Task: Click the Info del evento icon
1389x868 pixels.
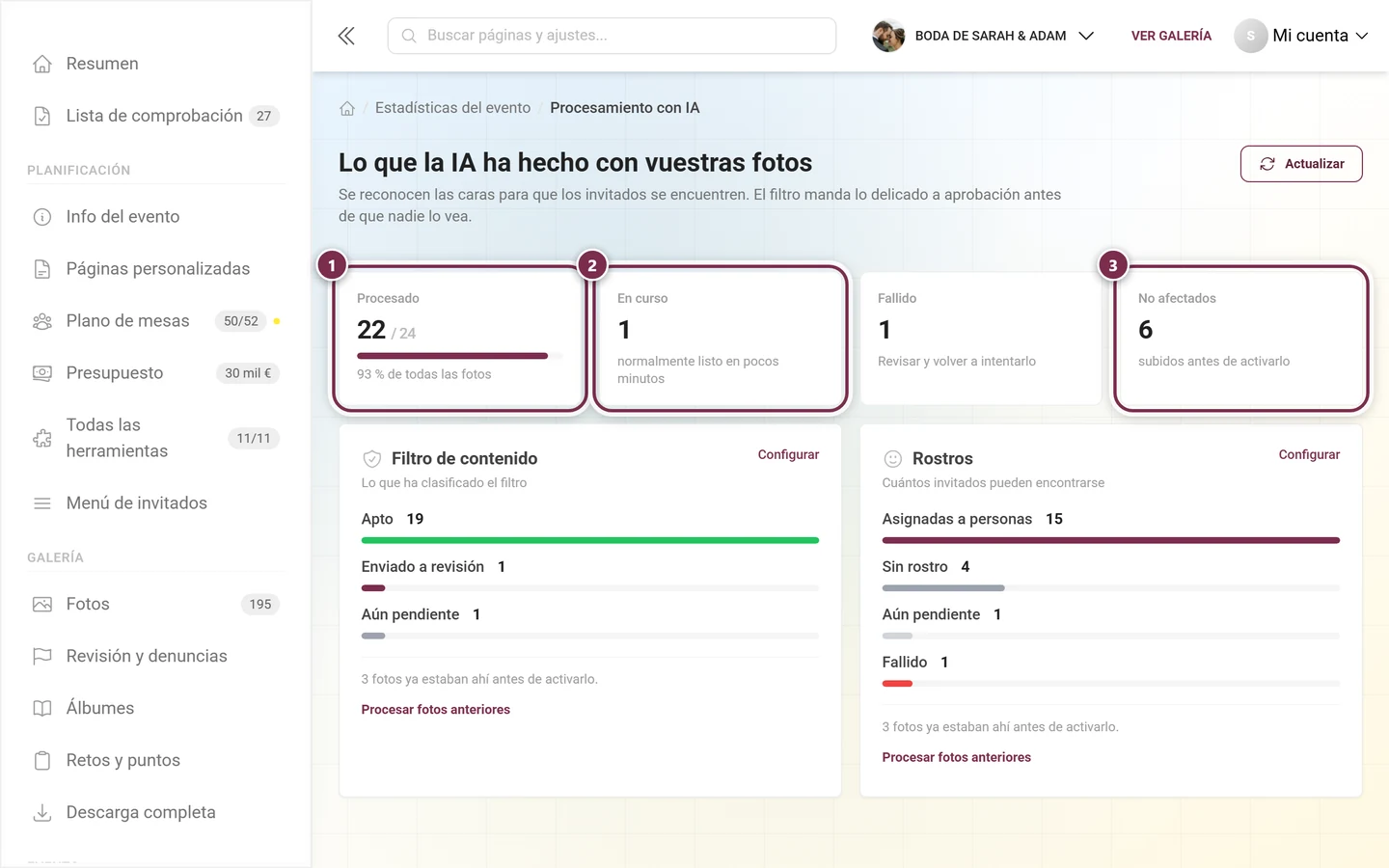Action: click(x=42, y=217)
